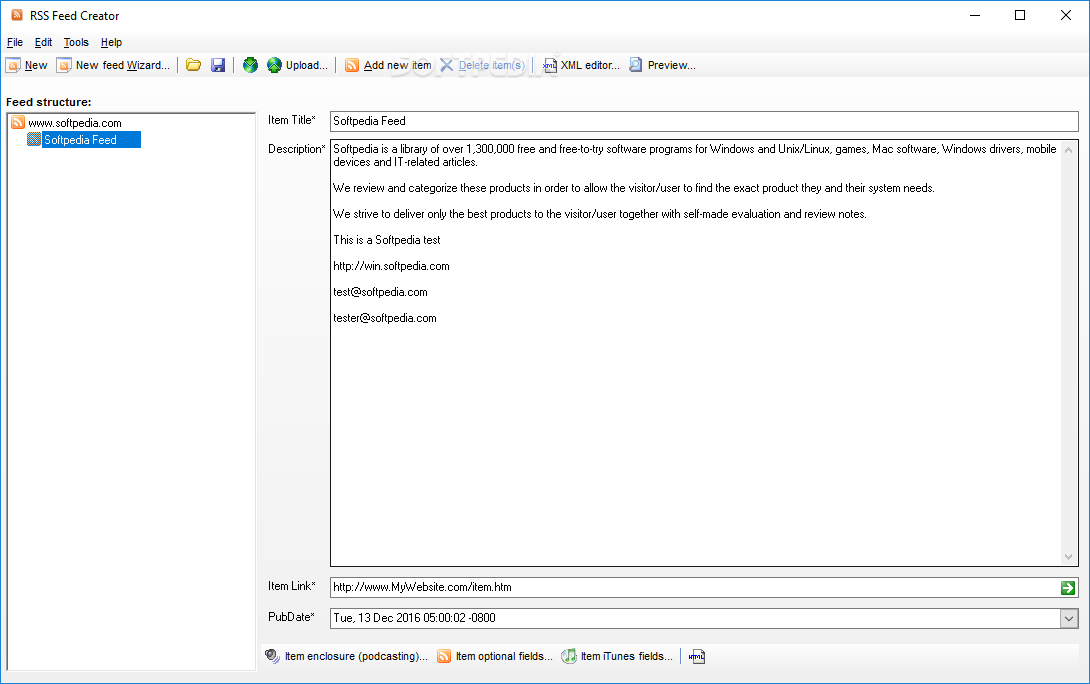Click http://win.softpedia.com text in description
Viewport: 1090px width, 684px height.
(x=391, y=266)
